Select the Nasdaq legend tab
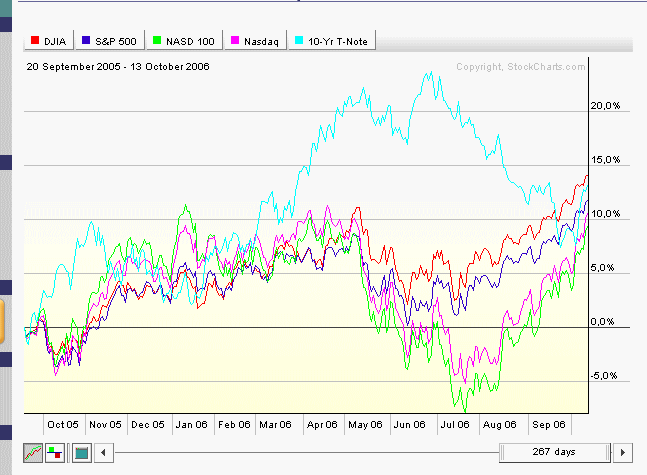This screenshot has height=475, width=647. pyautogui.click(x=255, y=40)
